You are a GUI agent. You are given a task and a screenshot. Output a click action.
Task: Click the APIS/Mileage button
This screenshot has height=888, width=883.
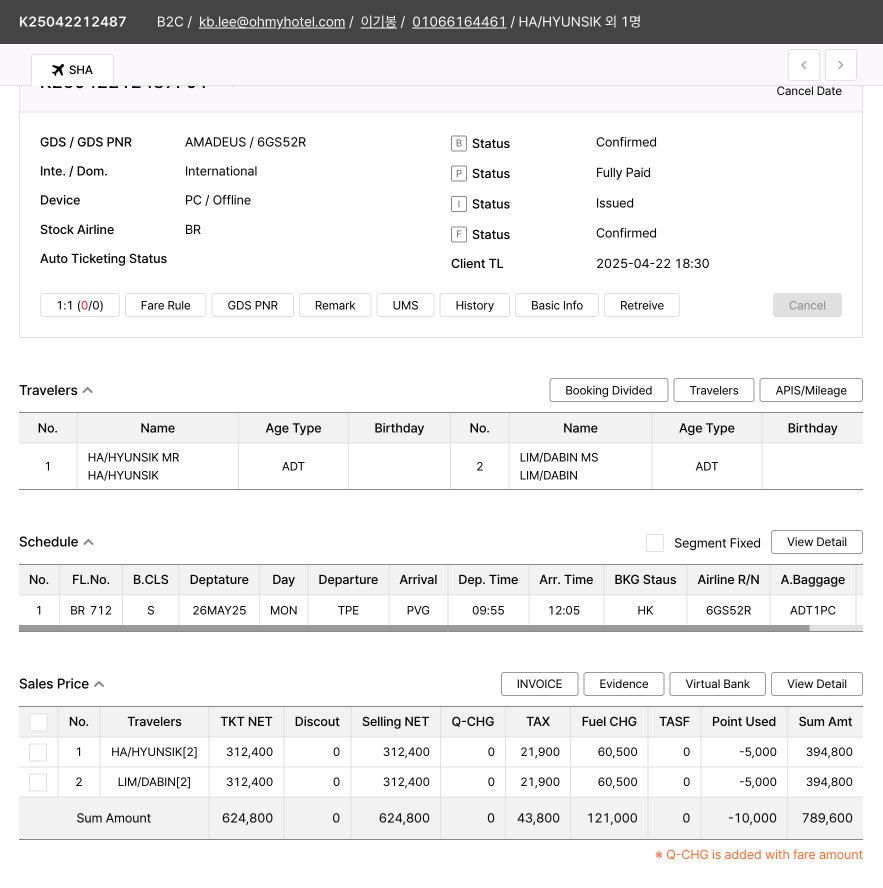coord(811,390)
